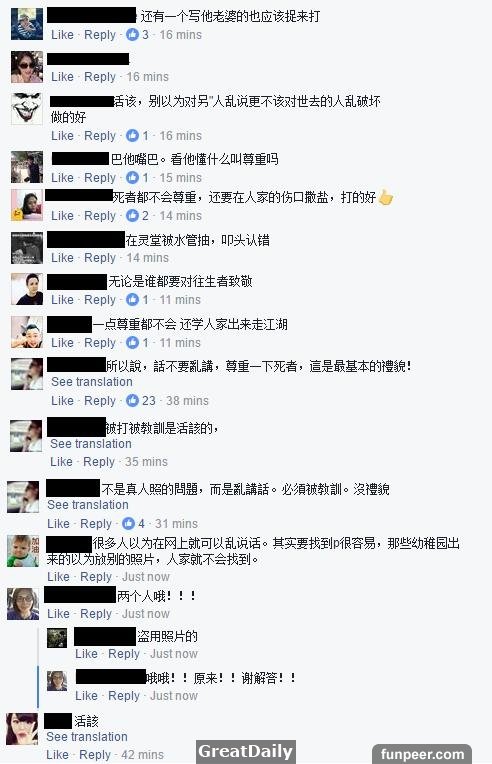The height and width of the screenshot is (764, 492).
Task: Open the baby photo profile avatar
Action: coord(23,551)
